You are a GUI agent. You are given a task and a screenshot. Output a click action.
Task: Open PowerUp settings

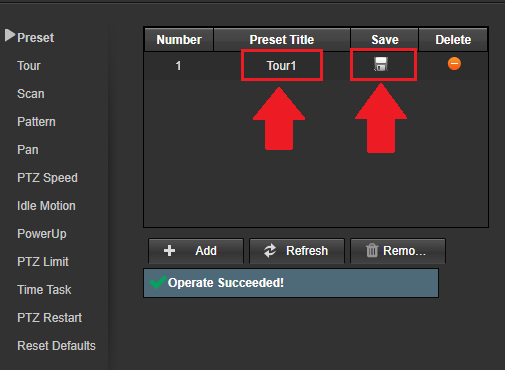[x=42, y=234]
